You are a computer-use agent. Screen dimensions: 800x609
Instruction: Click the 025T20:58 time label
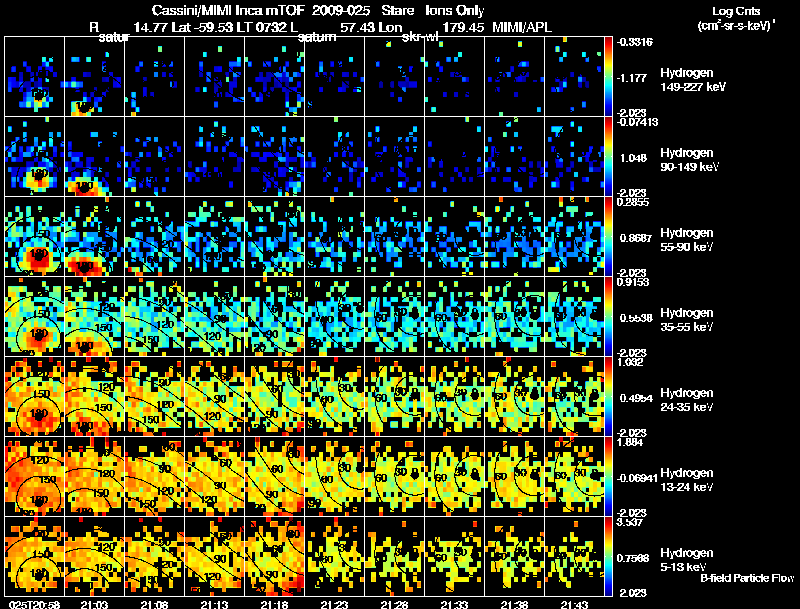pyautogui.click(x=34, y=604)
